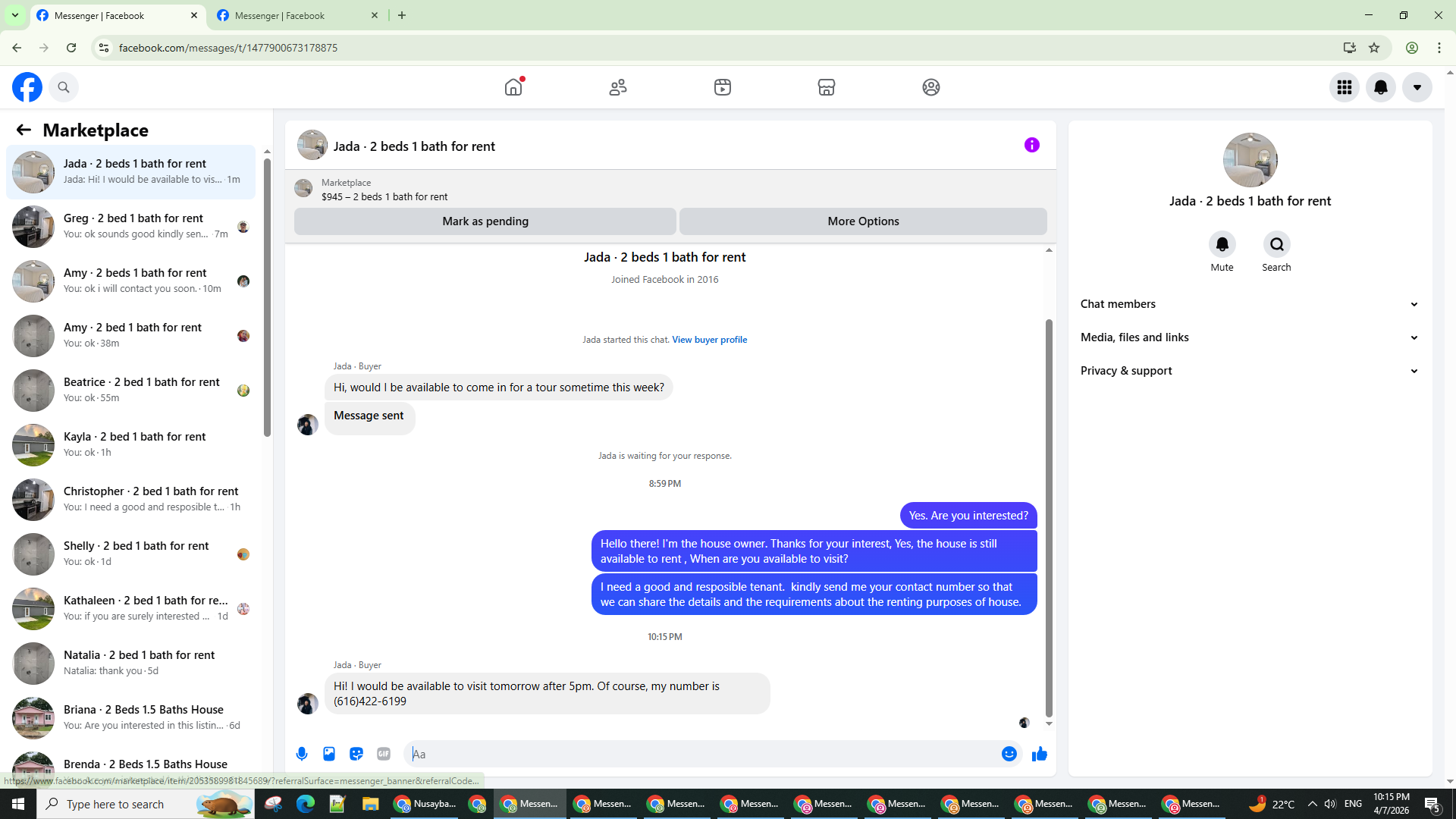The height and width of the screenshot is (819, 1456).
Task: Show hidden tray icons chevron
Action: point(1312,804)
